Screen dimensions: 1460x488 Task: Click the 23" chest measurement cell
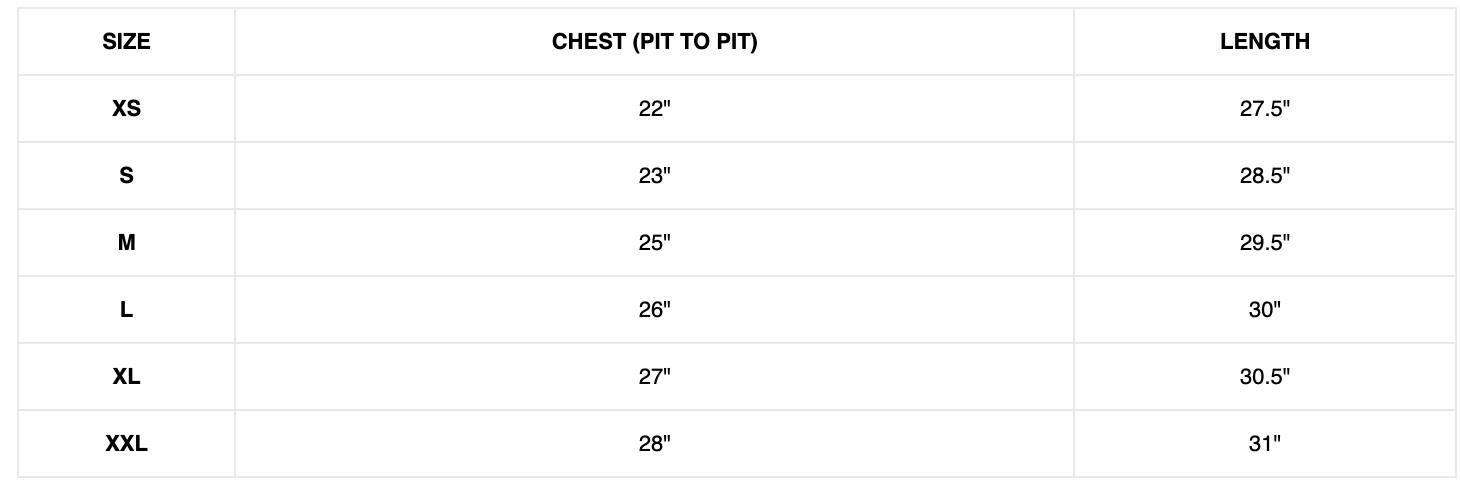click(654, 176)
